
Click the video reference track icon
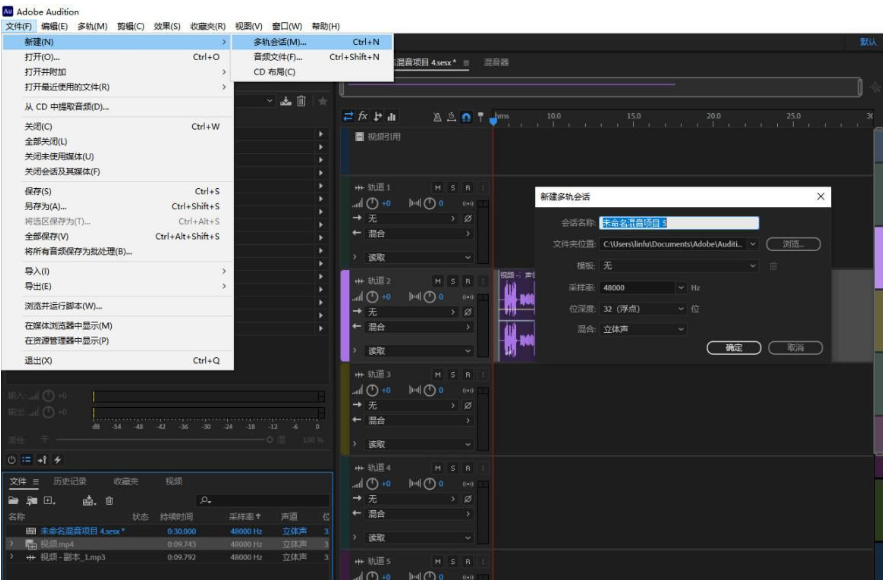coord(359,136)
